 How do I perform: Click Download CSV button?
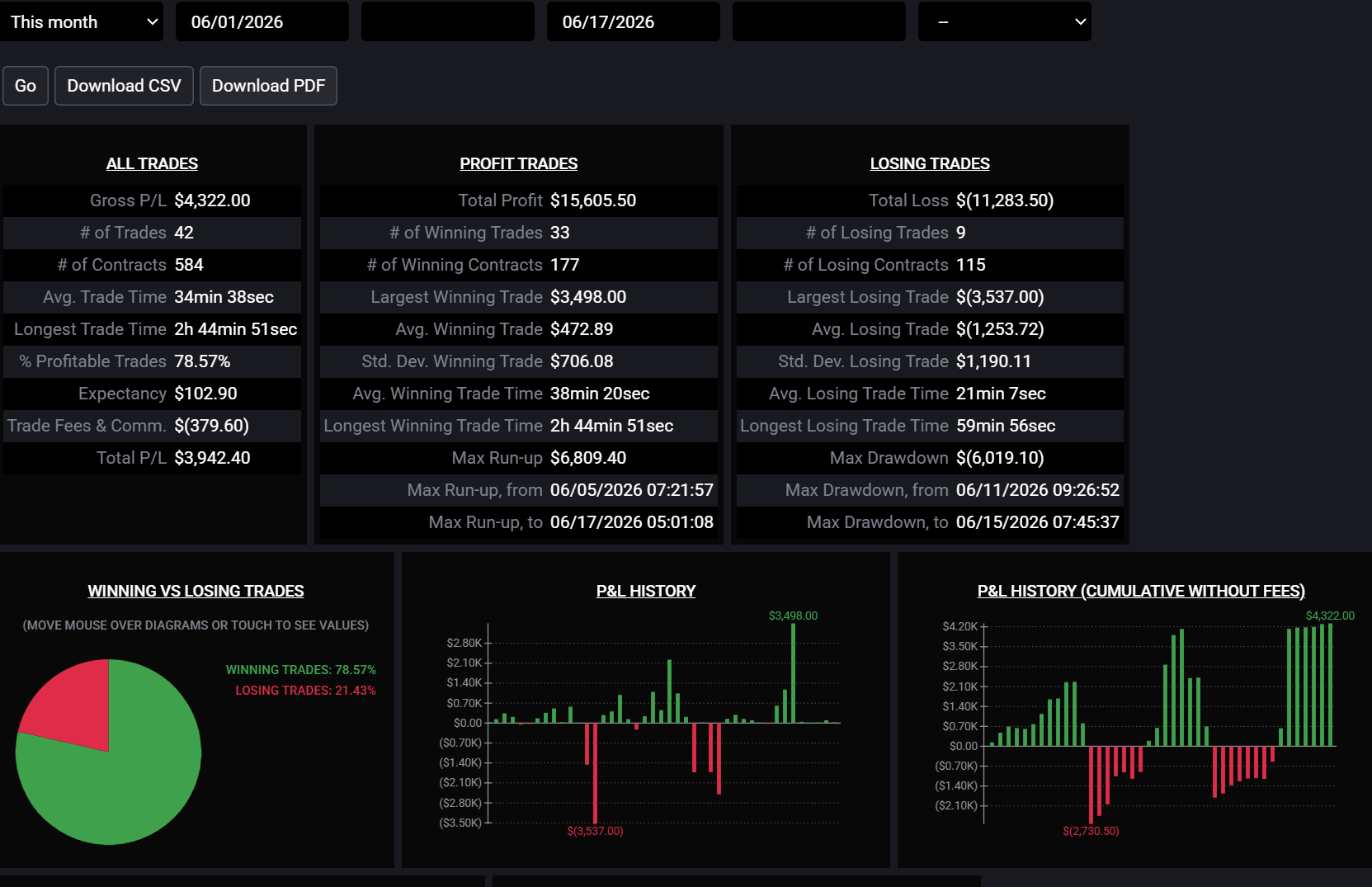(x=124, y=86)
